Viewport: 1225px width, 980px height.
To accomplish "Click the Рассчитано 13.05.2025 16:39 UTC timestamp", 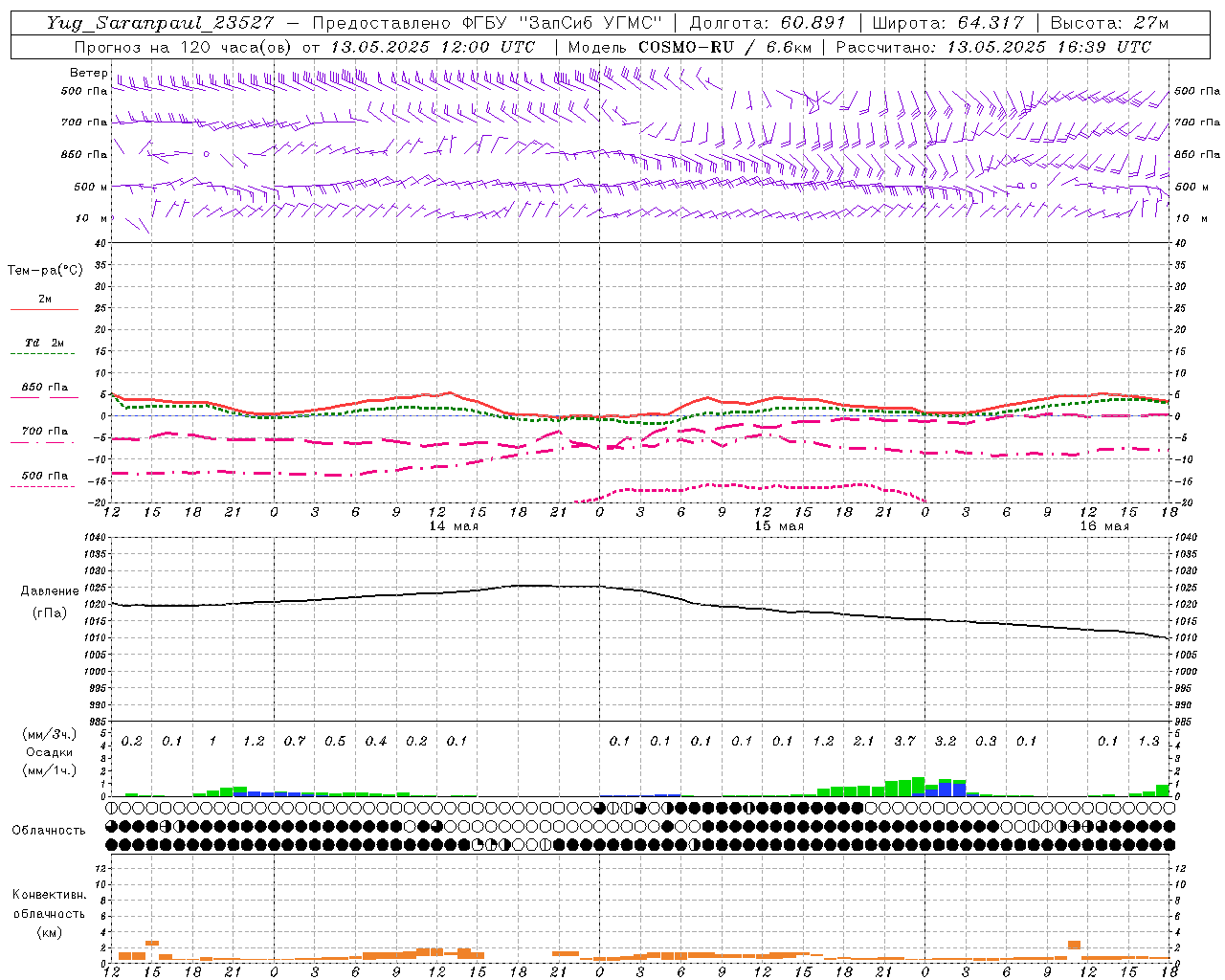I will pos(993,47).
